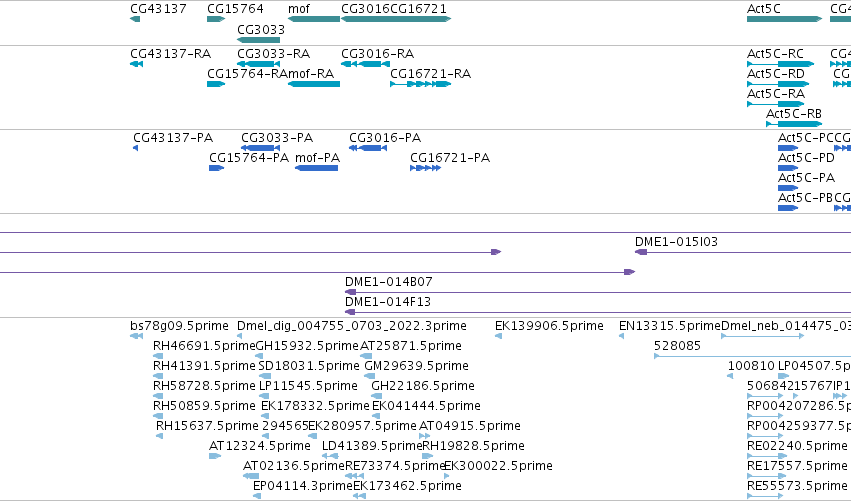
Task: Open the AT04915.5prime EST label
Action: point(470,427)
